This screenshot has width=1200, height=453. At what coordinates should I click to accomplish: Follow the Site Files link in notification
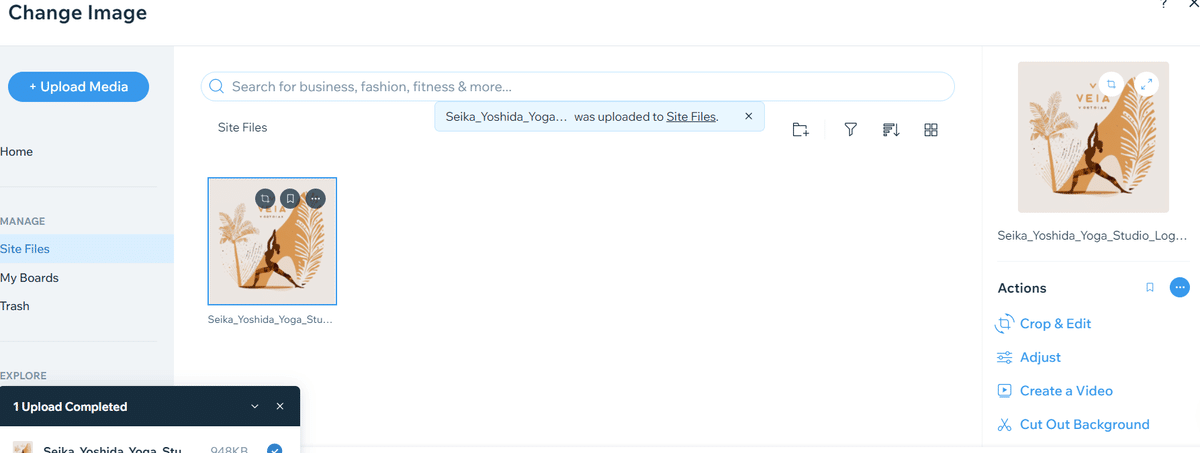[x=691, y=116]
